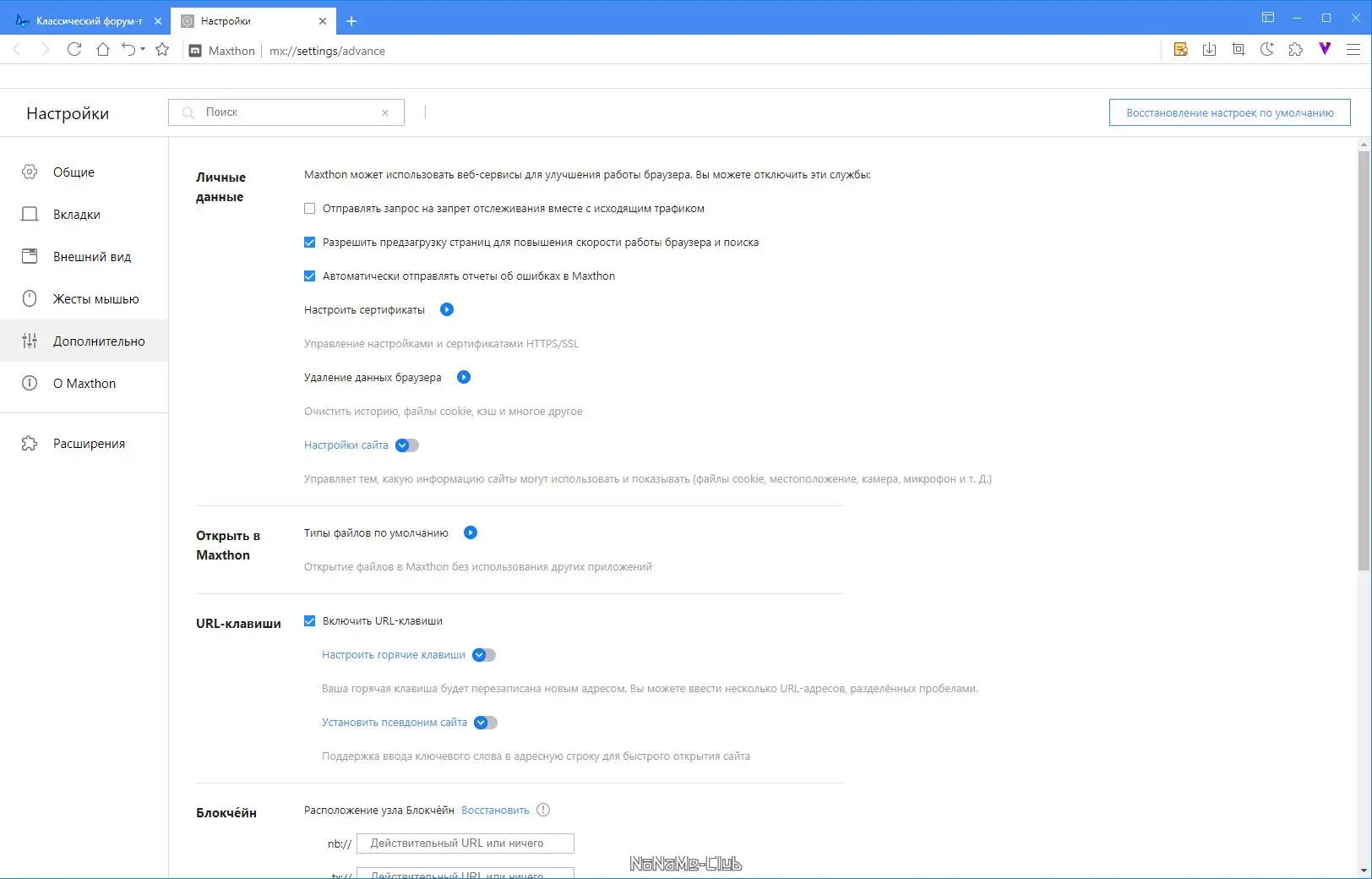Reload the page with the refresh icon
This screenshot has width=1372, height=879.
74,50
